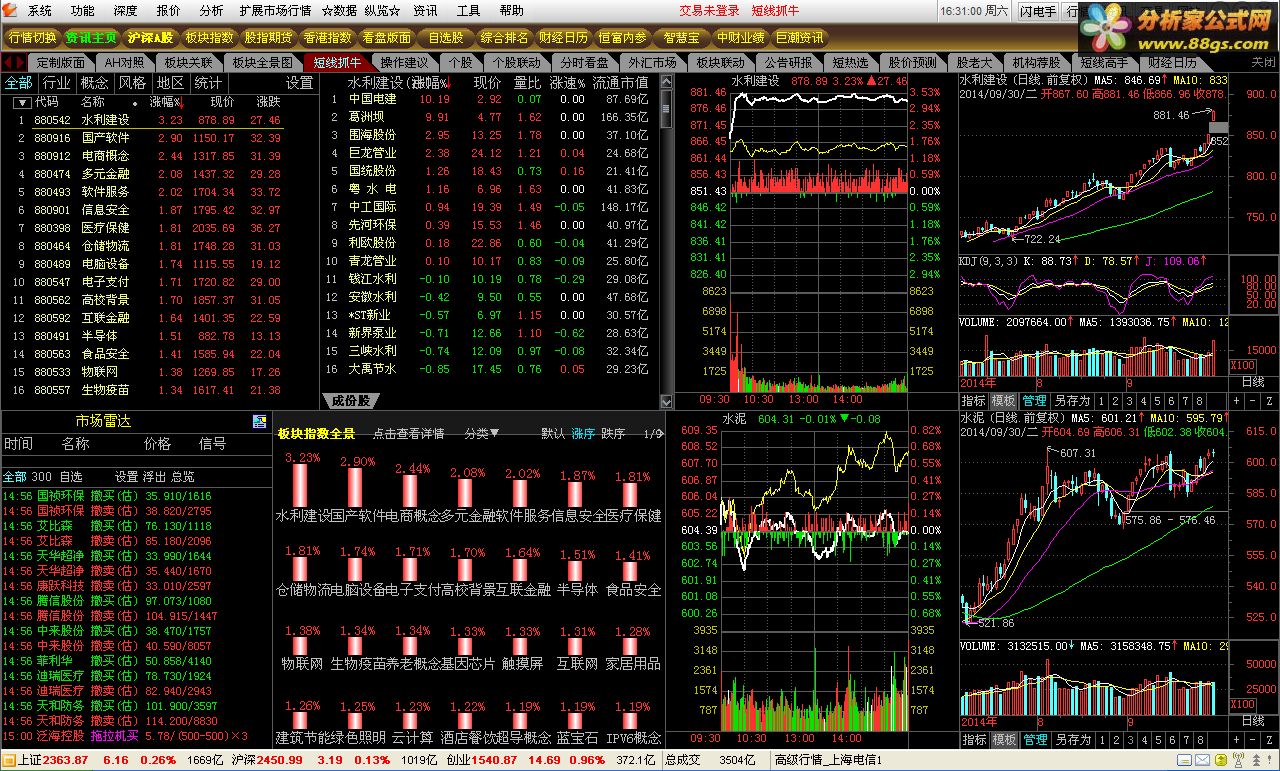Click the 香港指数 button
Viewport: 1280px width, 771px height.
tap(328, 38)
